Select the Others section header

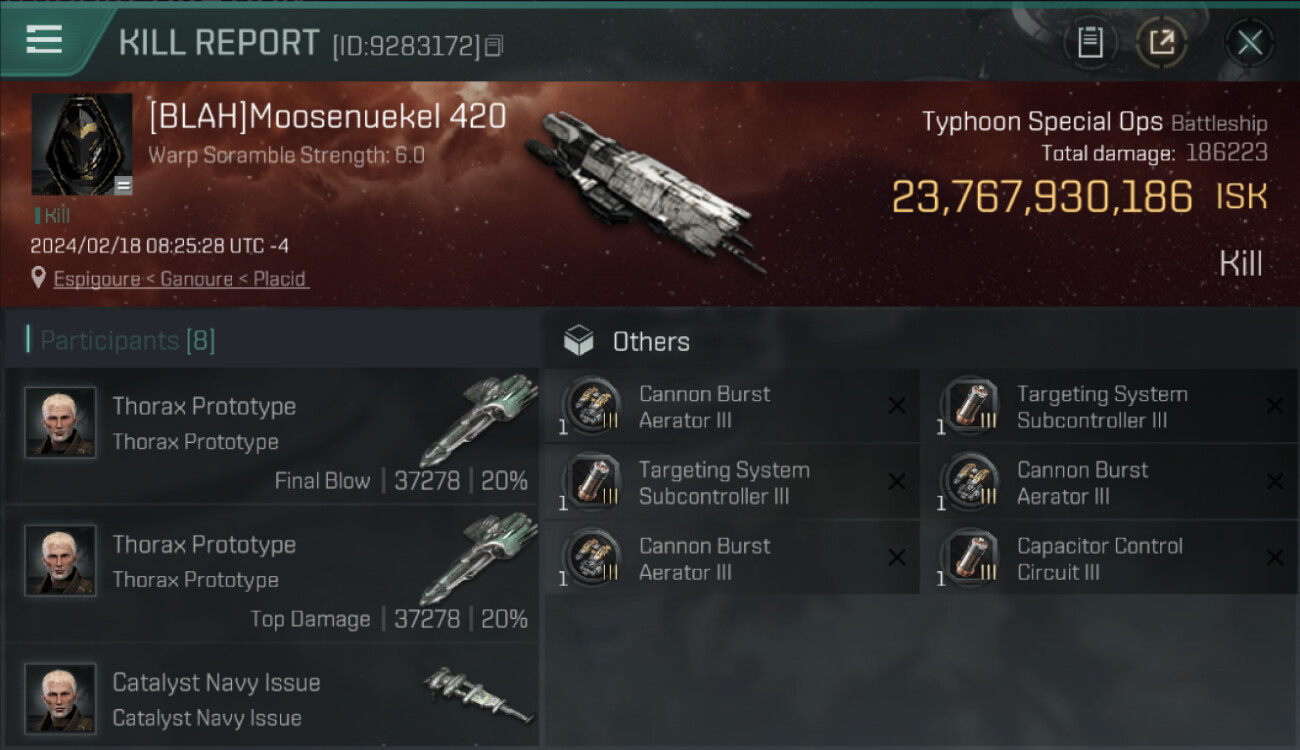650,342
